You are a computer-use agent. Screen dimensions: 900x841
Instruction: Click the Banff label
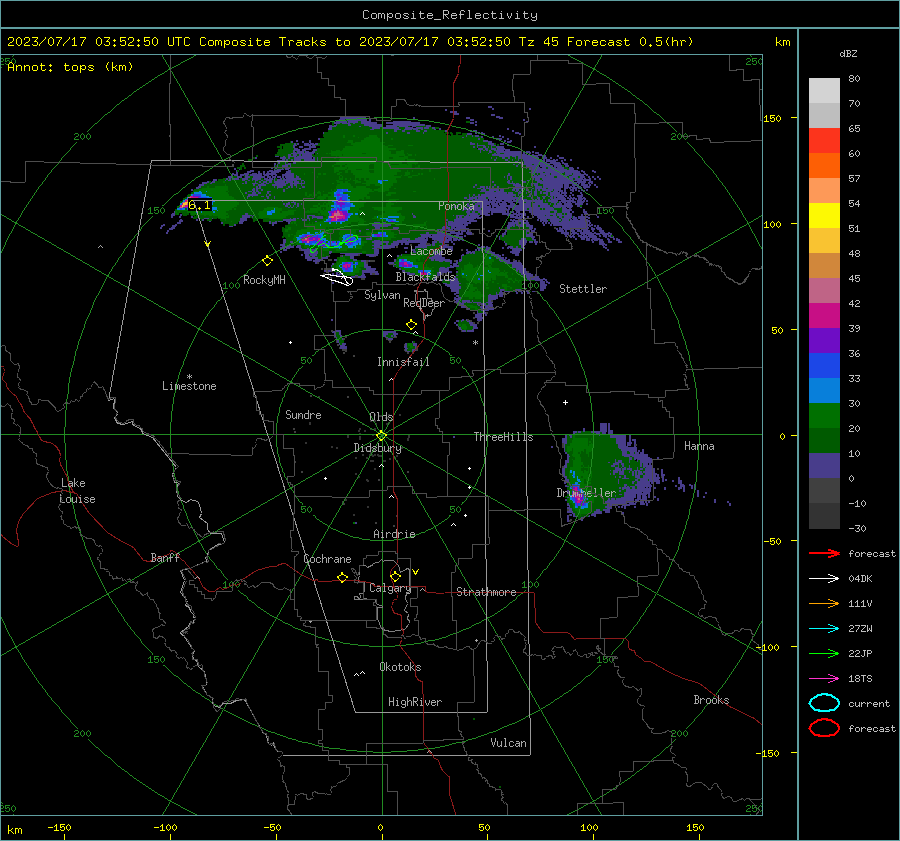click(x=165, y=557)
